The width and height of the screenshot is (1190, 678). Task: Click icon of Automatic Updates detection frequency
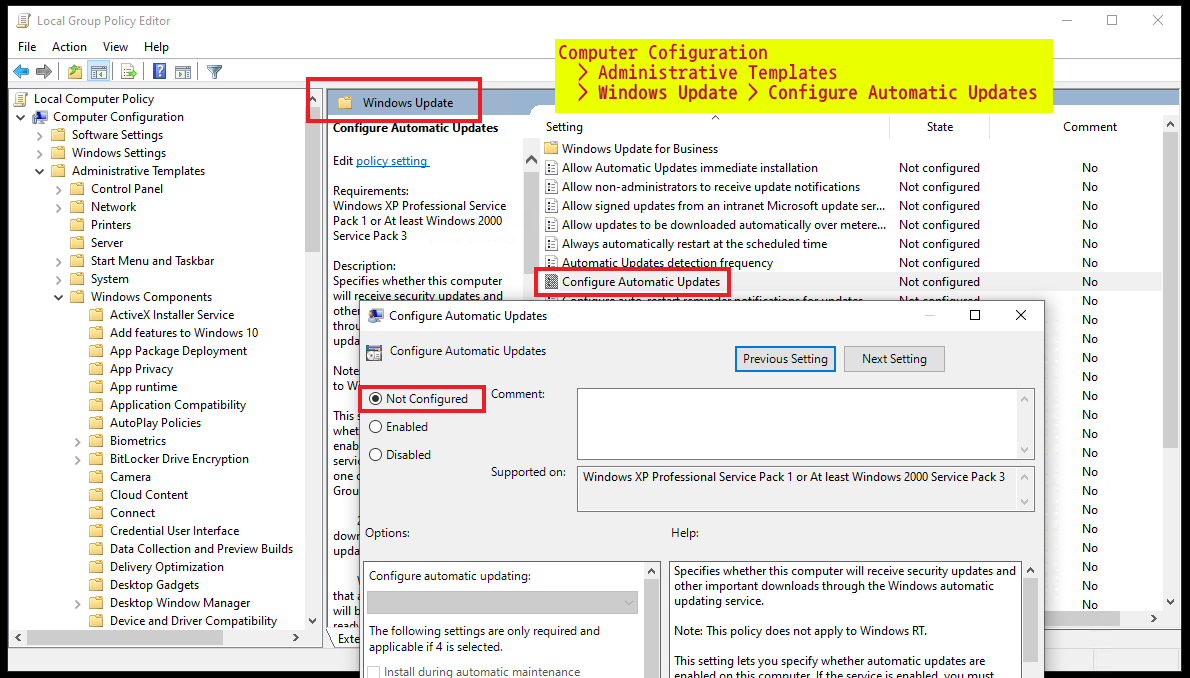pyautogui.click(x=552, y=263)
